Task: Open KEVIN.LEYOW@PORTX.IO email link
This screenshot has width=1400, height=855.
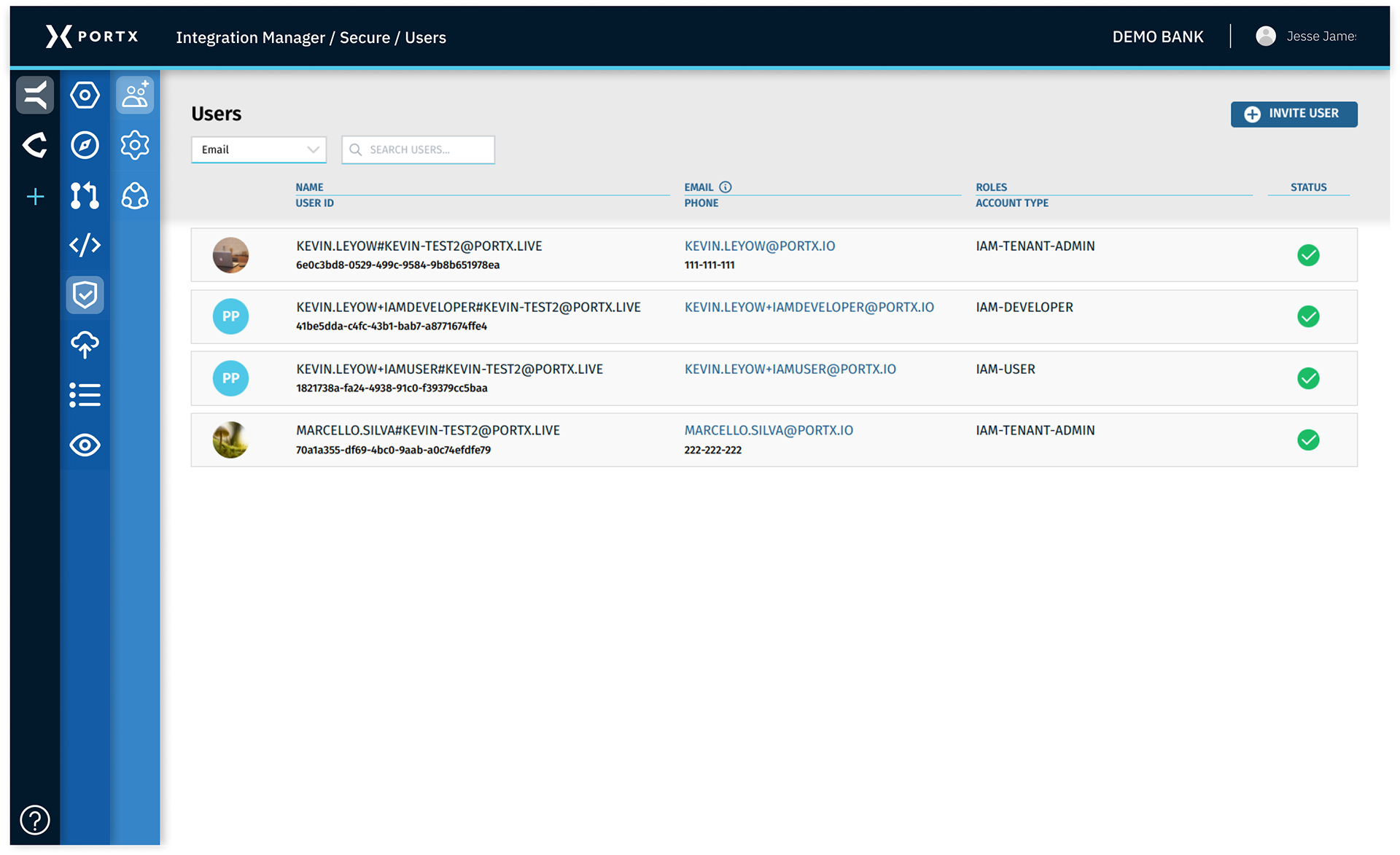Action: pyautogui.click(x=760, y=246)
